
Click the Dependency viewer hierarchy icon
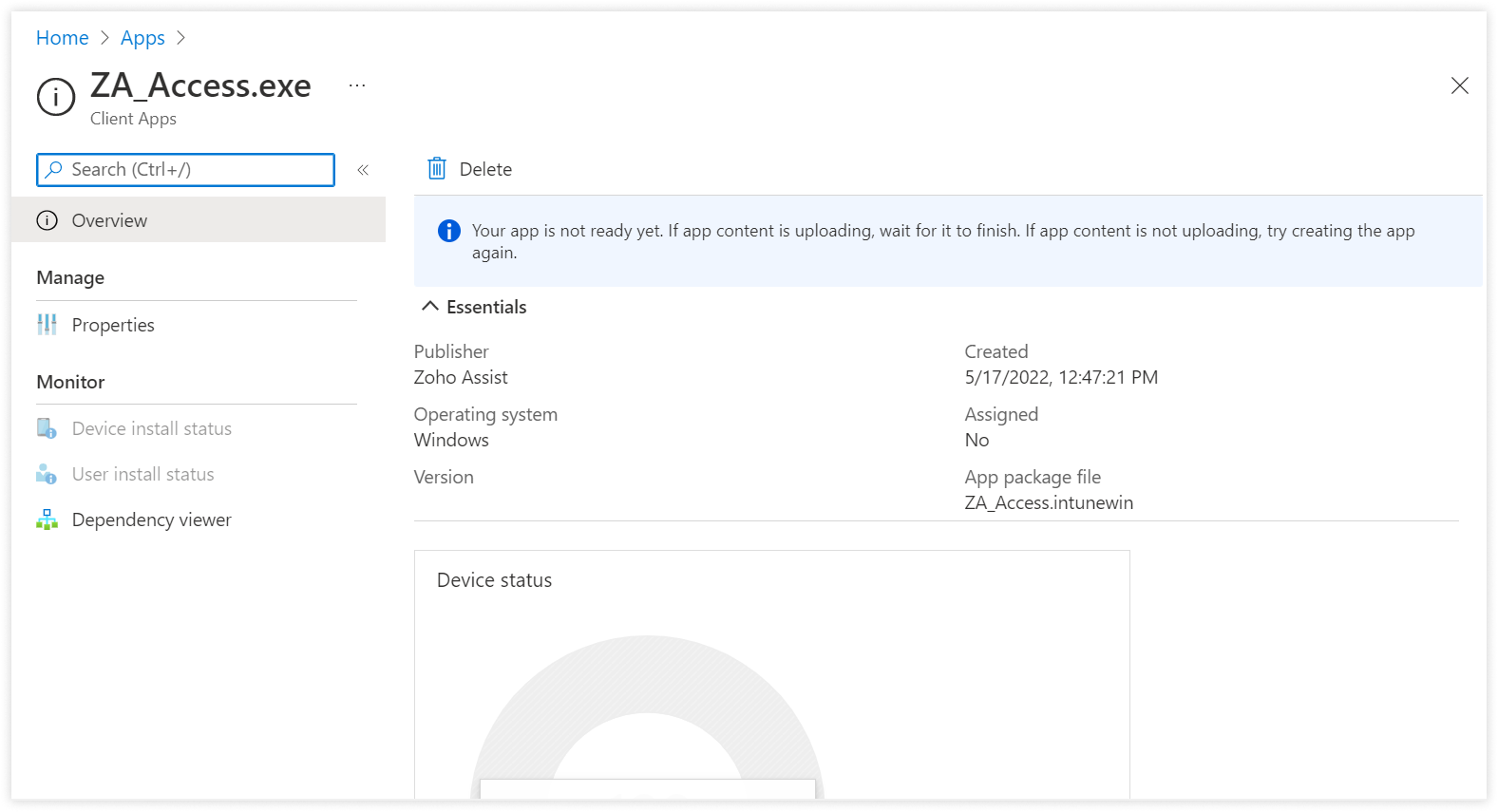pyautogui.click(x=47, y=519)
